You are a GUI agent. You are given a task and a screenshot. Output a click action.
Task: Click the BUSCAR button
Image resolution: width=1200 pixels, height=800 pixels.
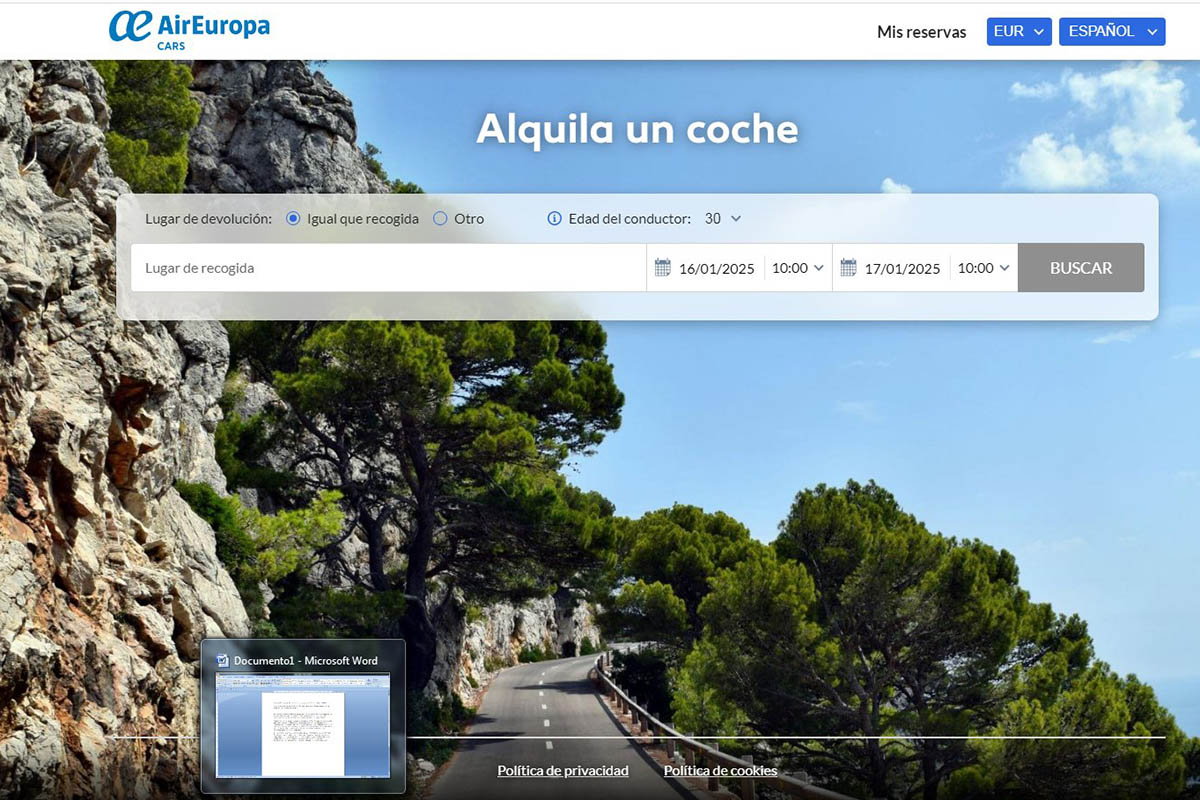pos(1080,267)
